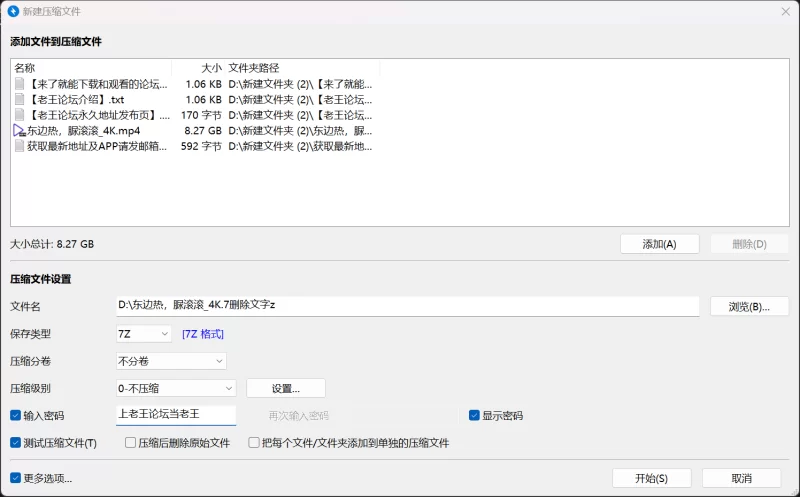The image size is (800, 497).
Task: Click path cell D:\新建文件夹 (2)\获取最新地
Action: click(x=300, y=146)
